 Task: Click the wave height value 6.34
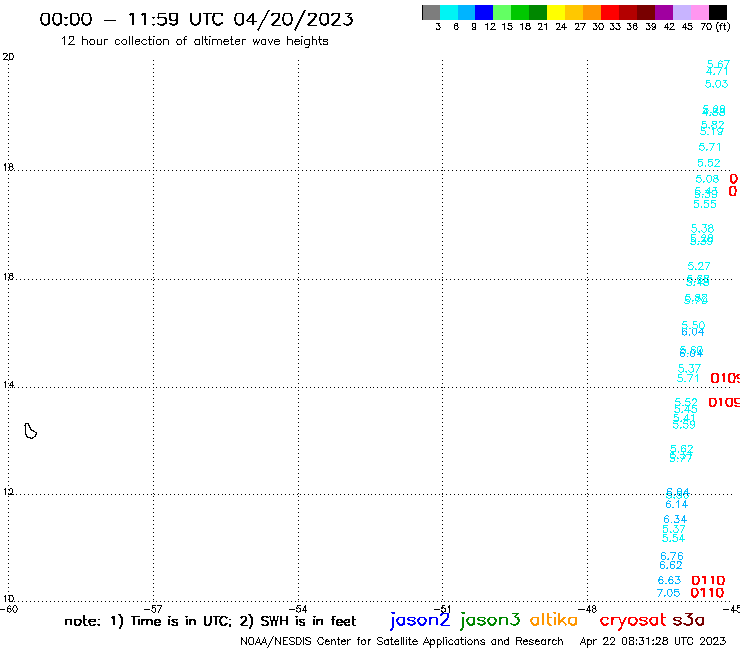pos(675,519)
